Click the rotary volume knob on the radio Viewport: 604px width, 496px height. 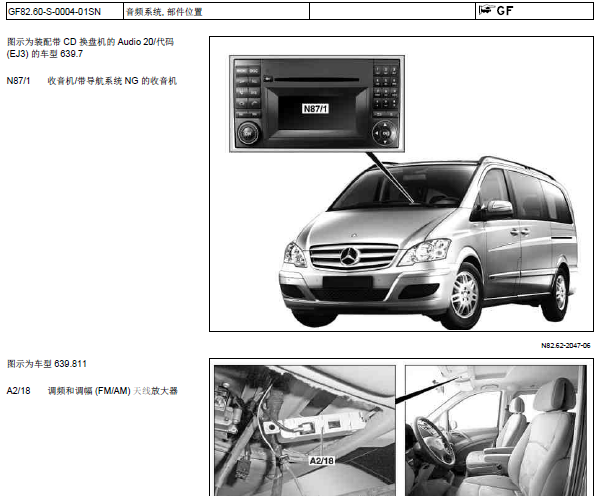click(248, 133)
